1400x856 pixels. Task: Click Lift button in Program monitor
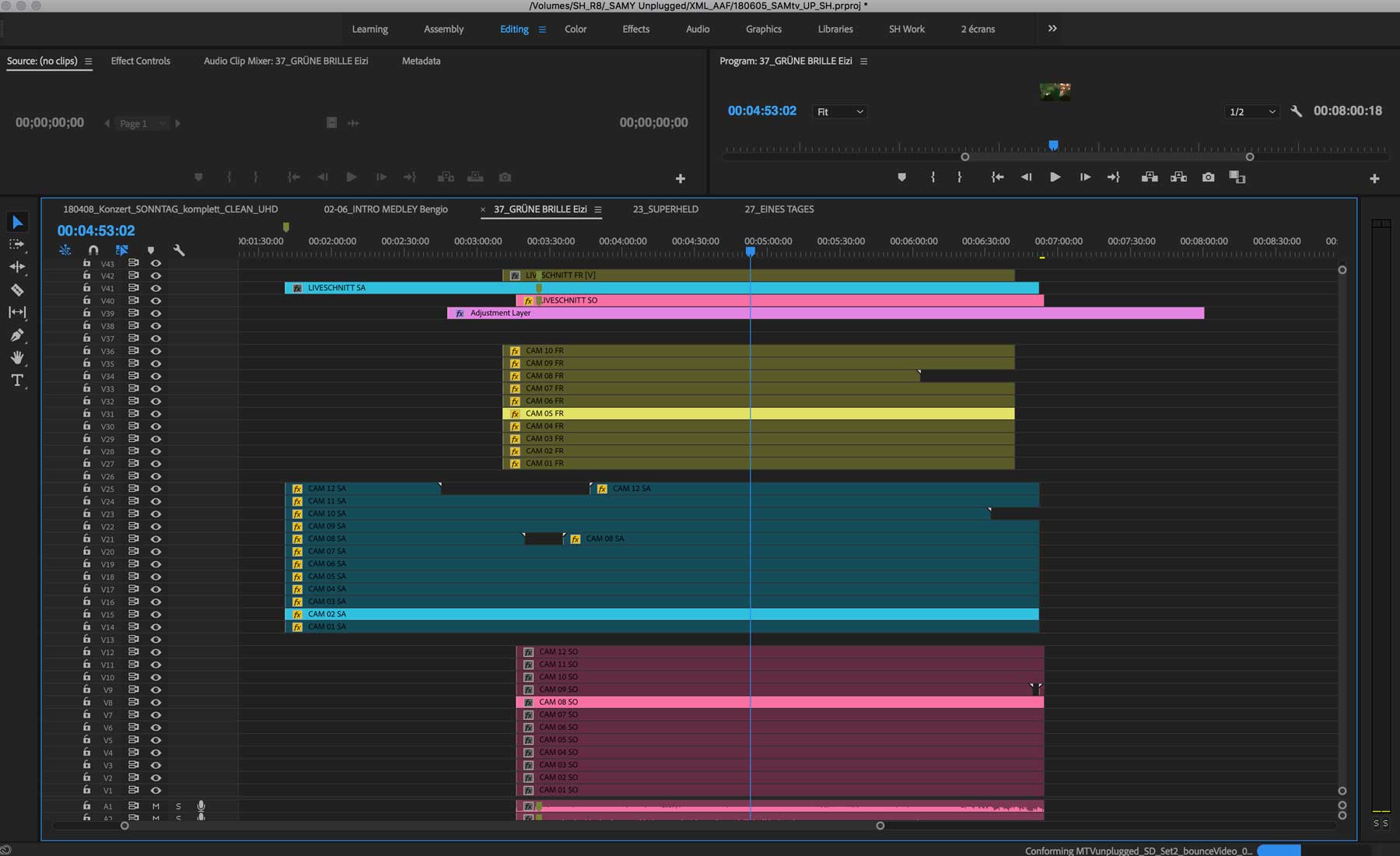click(x=1150, y=177)
